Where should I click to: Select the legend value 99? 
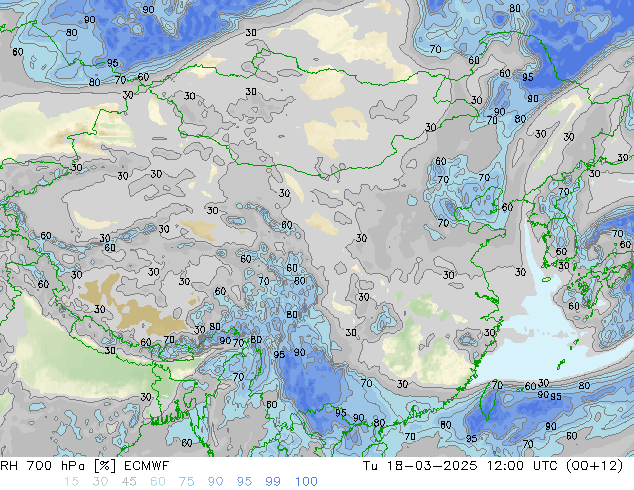tap(273, 482)
